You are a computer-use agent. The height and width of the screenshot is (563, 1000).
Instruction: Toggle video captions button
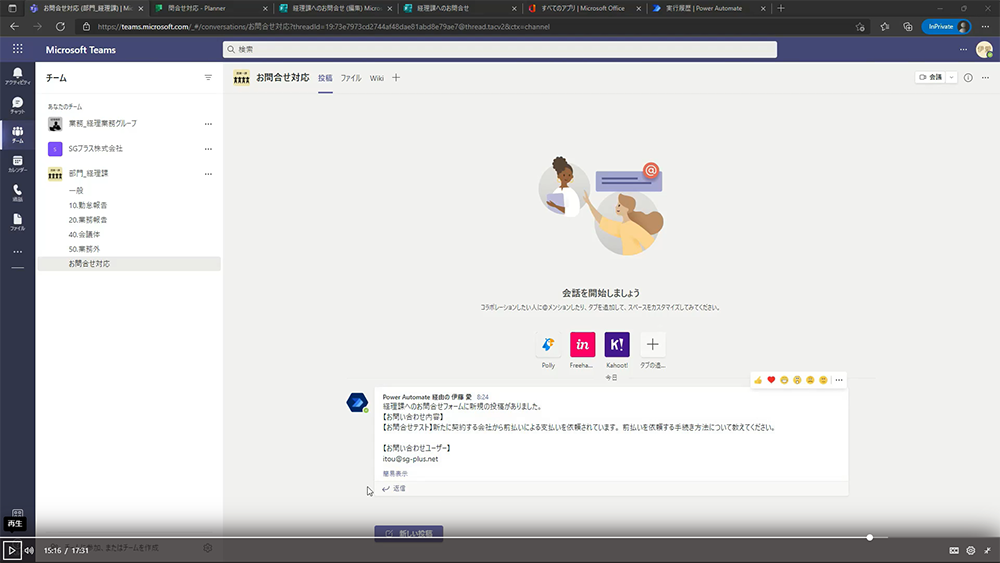pyautogui.click(x=954, y=550)
